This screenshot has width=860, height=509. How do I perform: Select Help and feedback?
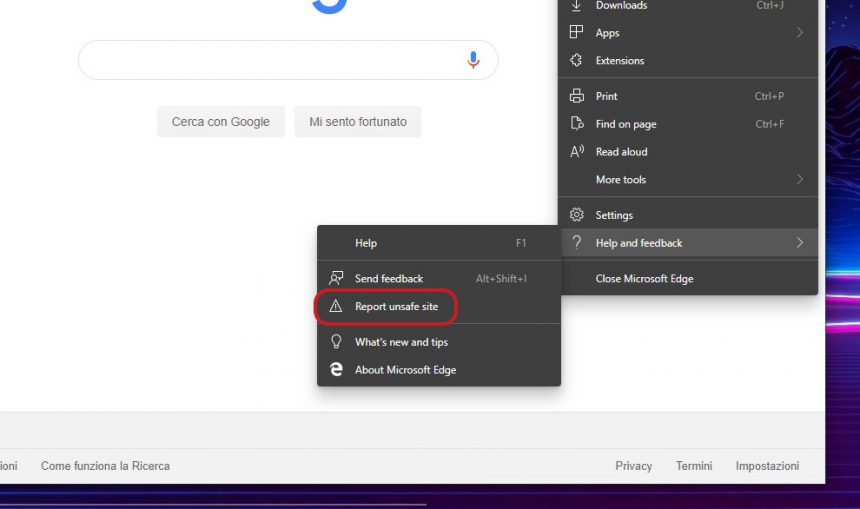click(x=688, y=242)
